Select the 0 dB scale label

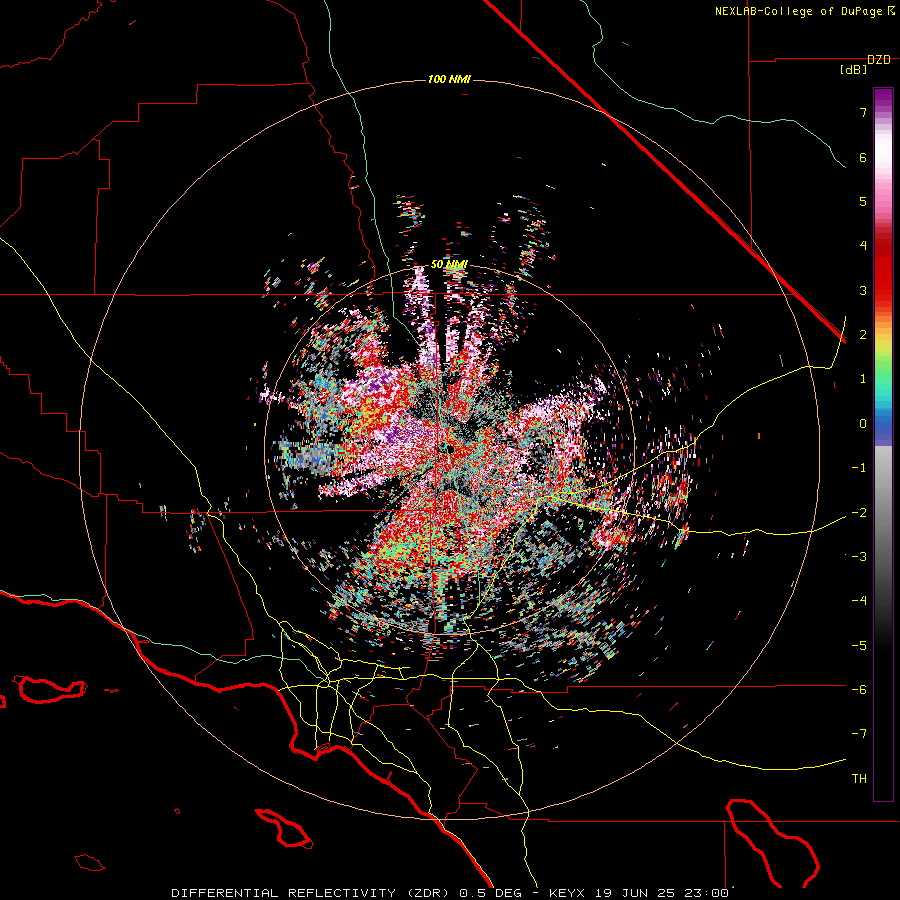[863, 424]
